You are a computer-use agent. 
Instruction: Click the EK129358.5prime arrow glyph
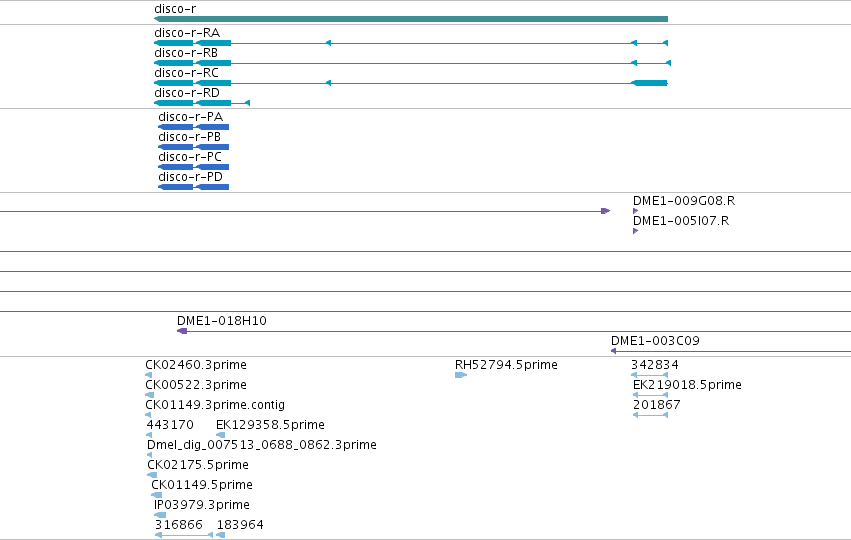click(x=220, y=435)
